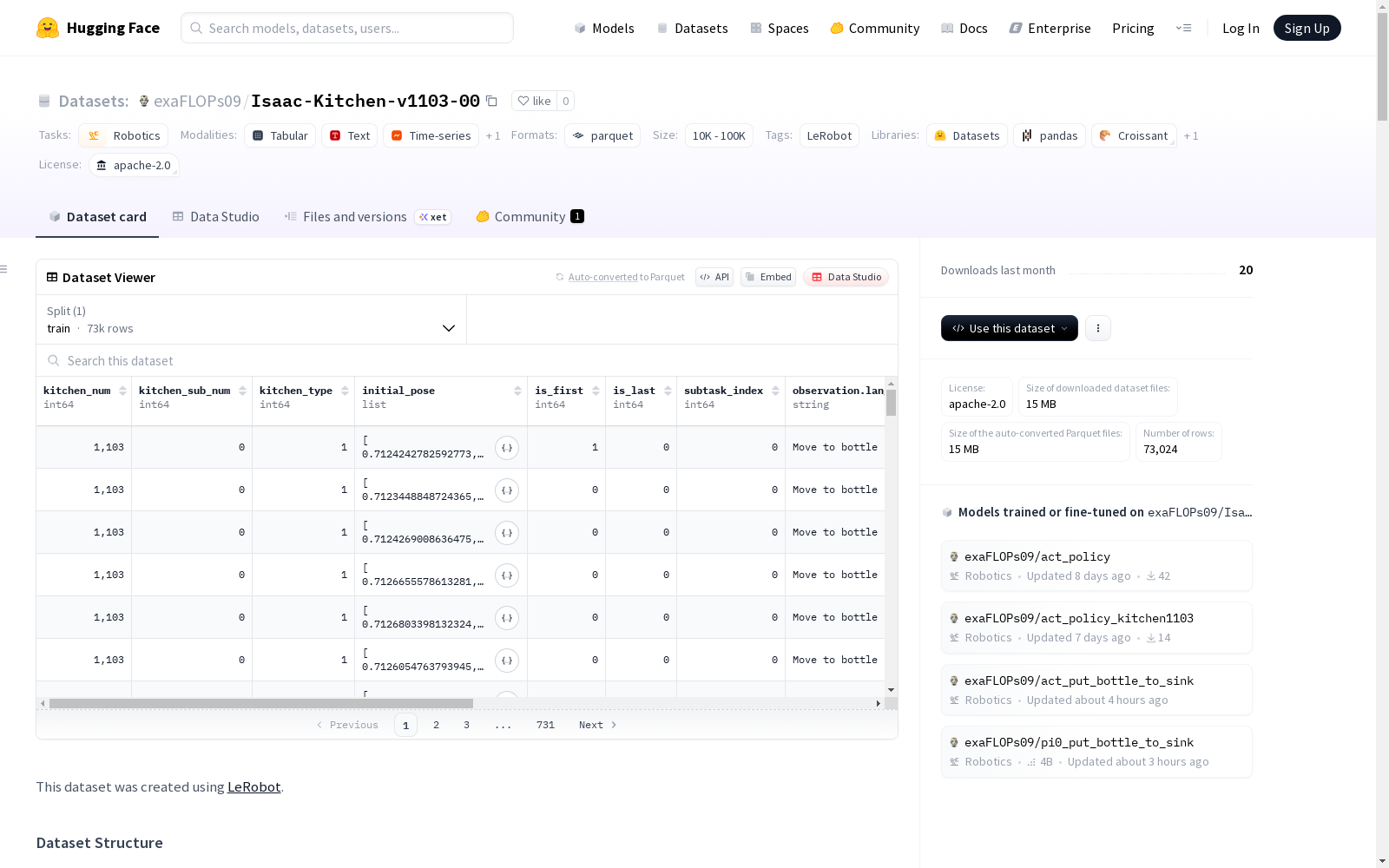Image resolution: width=1389 pixels, height=868 pixels.
Task: Open the exaFLOPs09 author link
Action: 197,101
